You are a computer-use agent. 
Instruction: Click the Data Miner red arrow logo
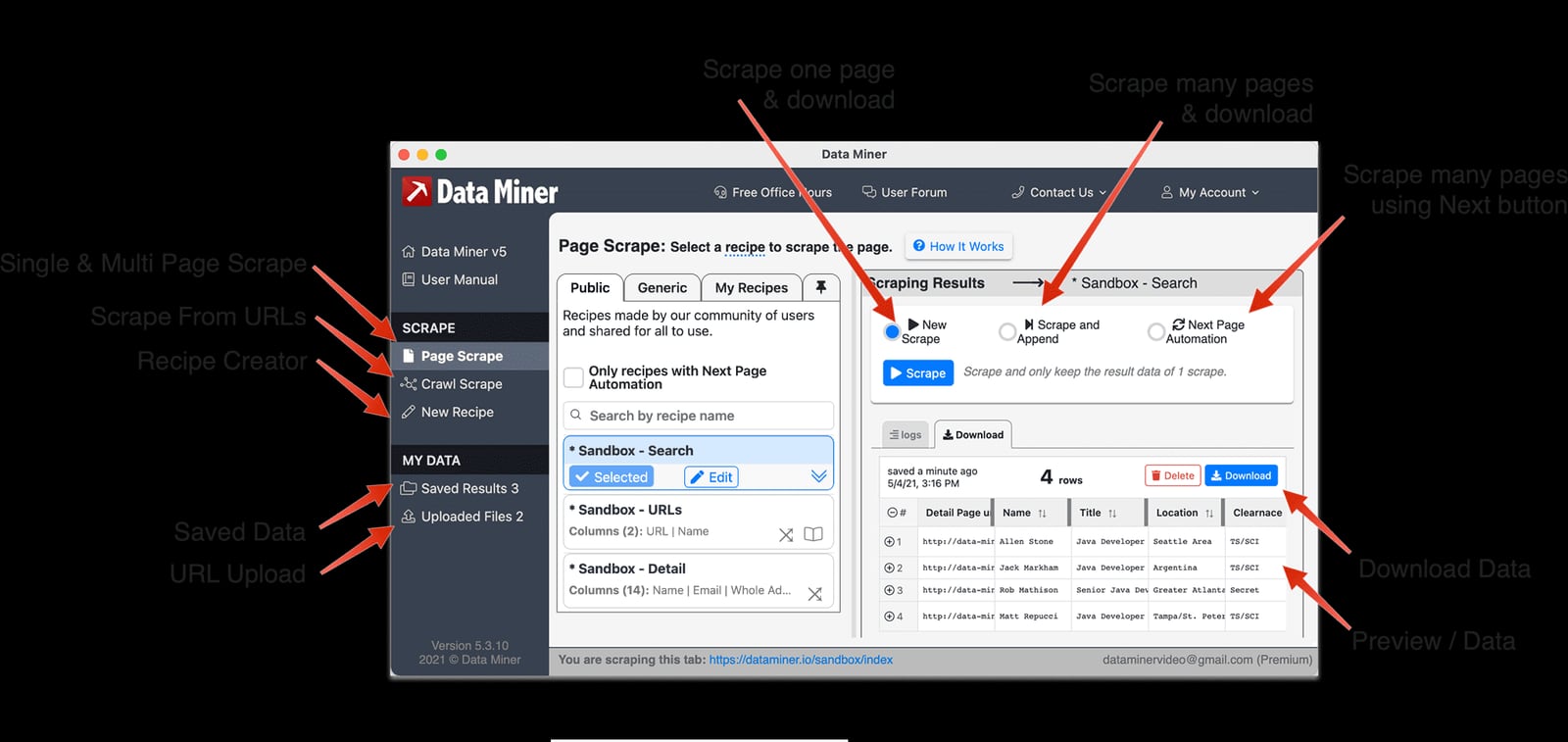[x=416, y=191]
